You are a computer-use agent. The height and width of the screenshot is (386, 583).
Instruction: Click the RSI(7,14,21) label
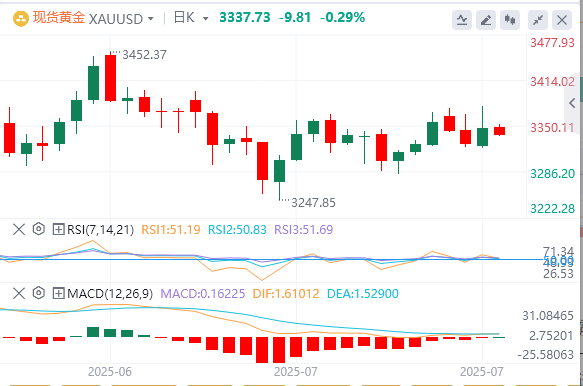[100, 230]
